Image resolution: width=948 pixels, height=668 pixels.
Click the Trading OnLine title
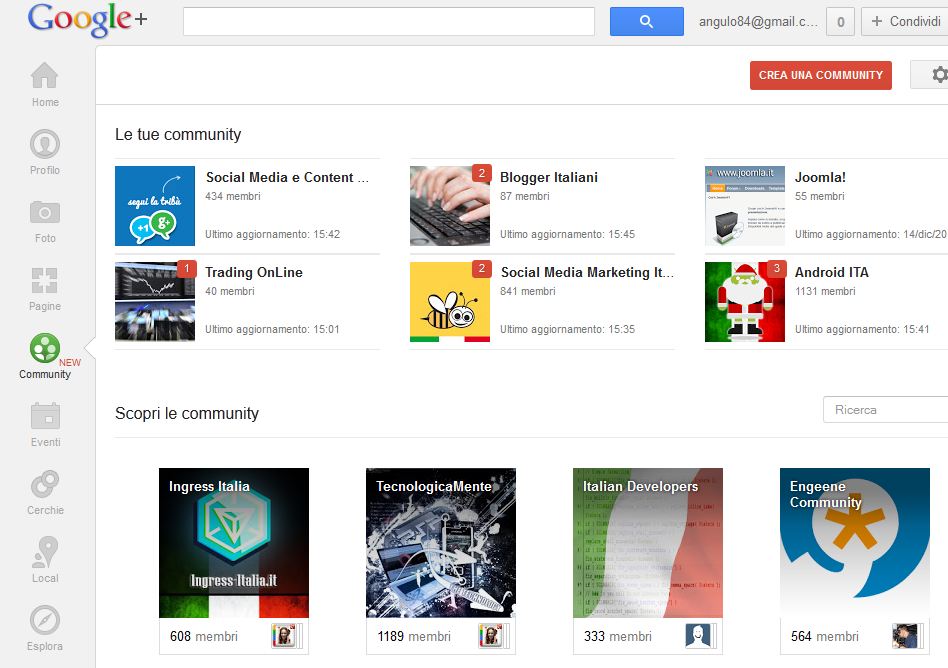coord(254,272)
